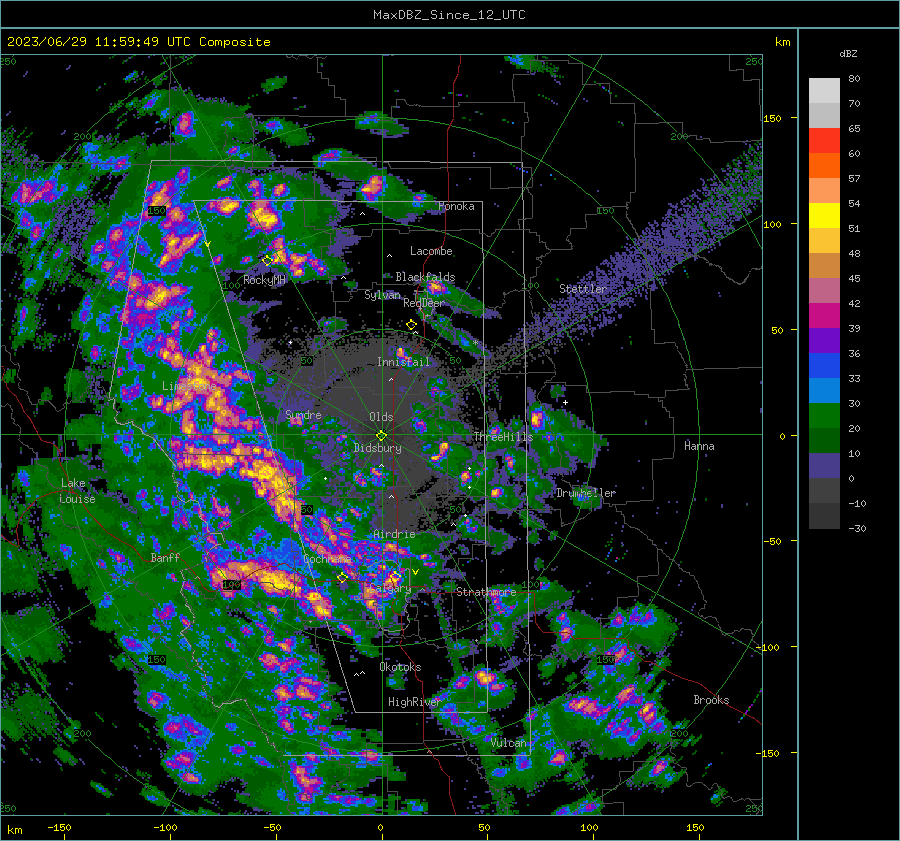Click the Sundre map label
The image size is (900, 841).
303,414
